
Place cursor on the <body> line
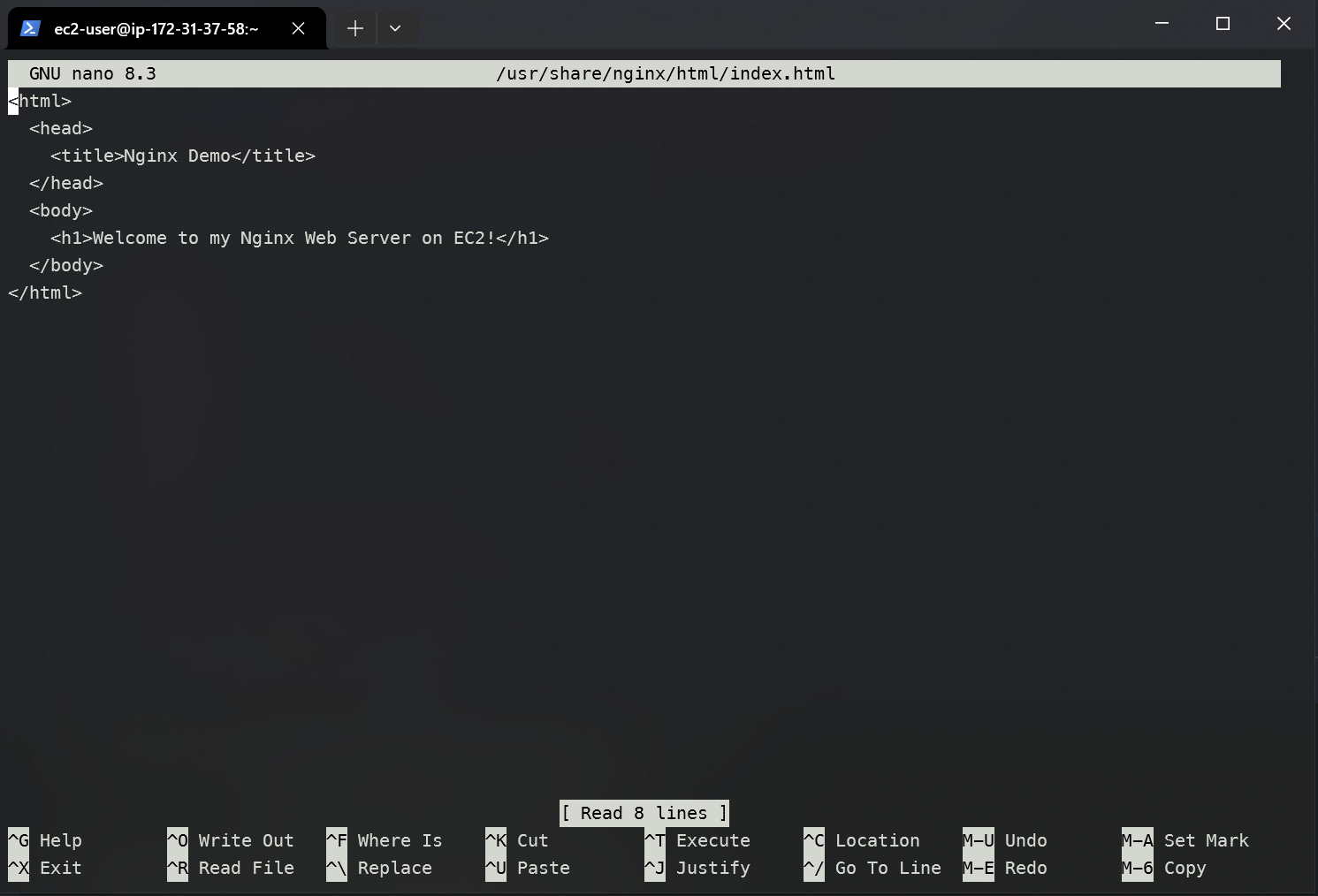point(61,210)
